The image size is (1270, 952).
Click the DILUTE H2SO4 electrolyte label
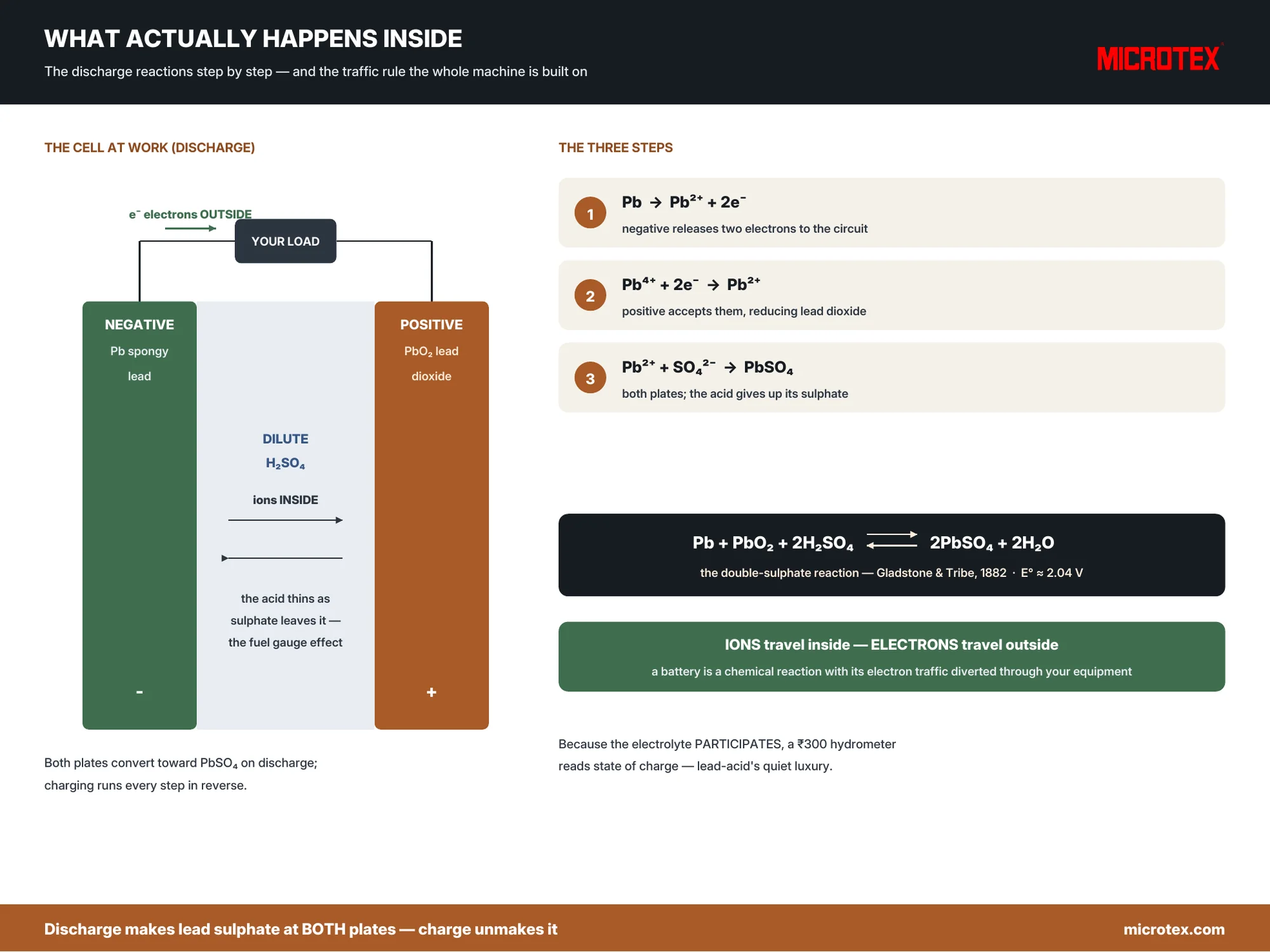tap(285, 451)
